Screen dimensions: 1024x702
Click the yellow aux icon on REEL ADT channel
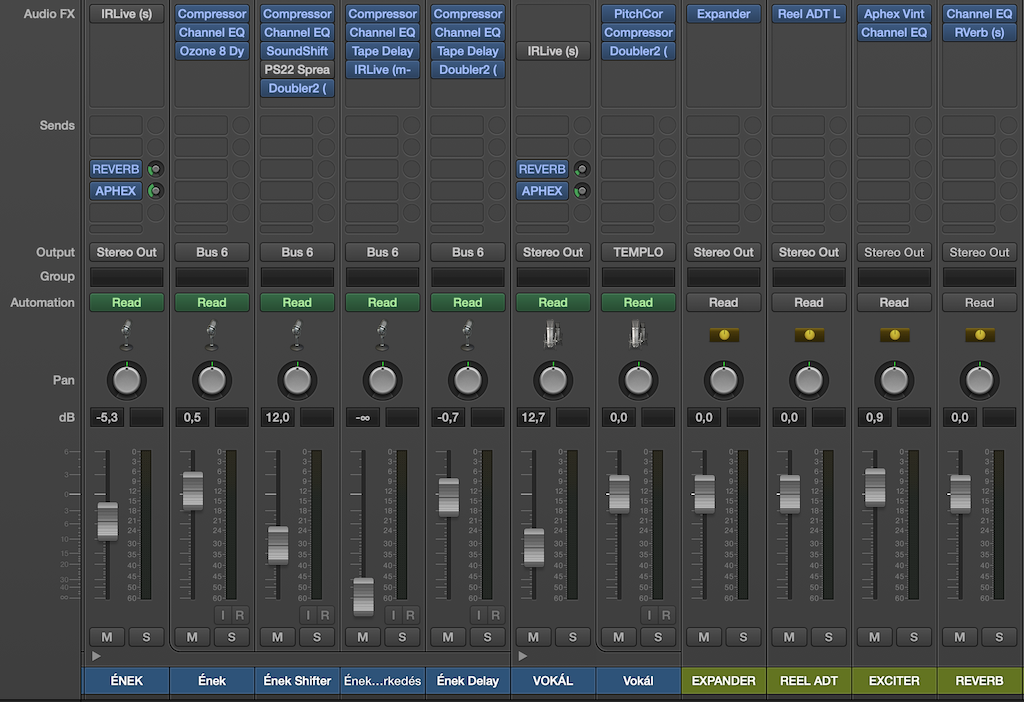[809, 335]
